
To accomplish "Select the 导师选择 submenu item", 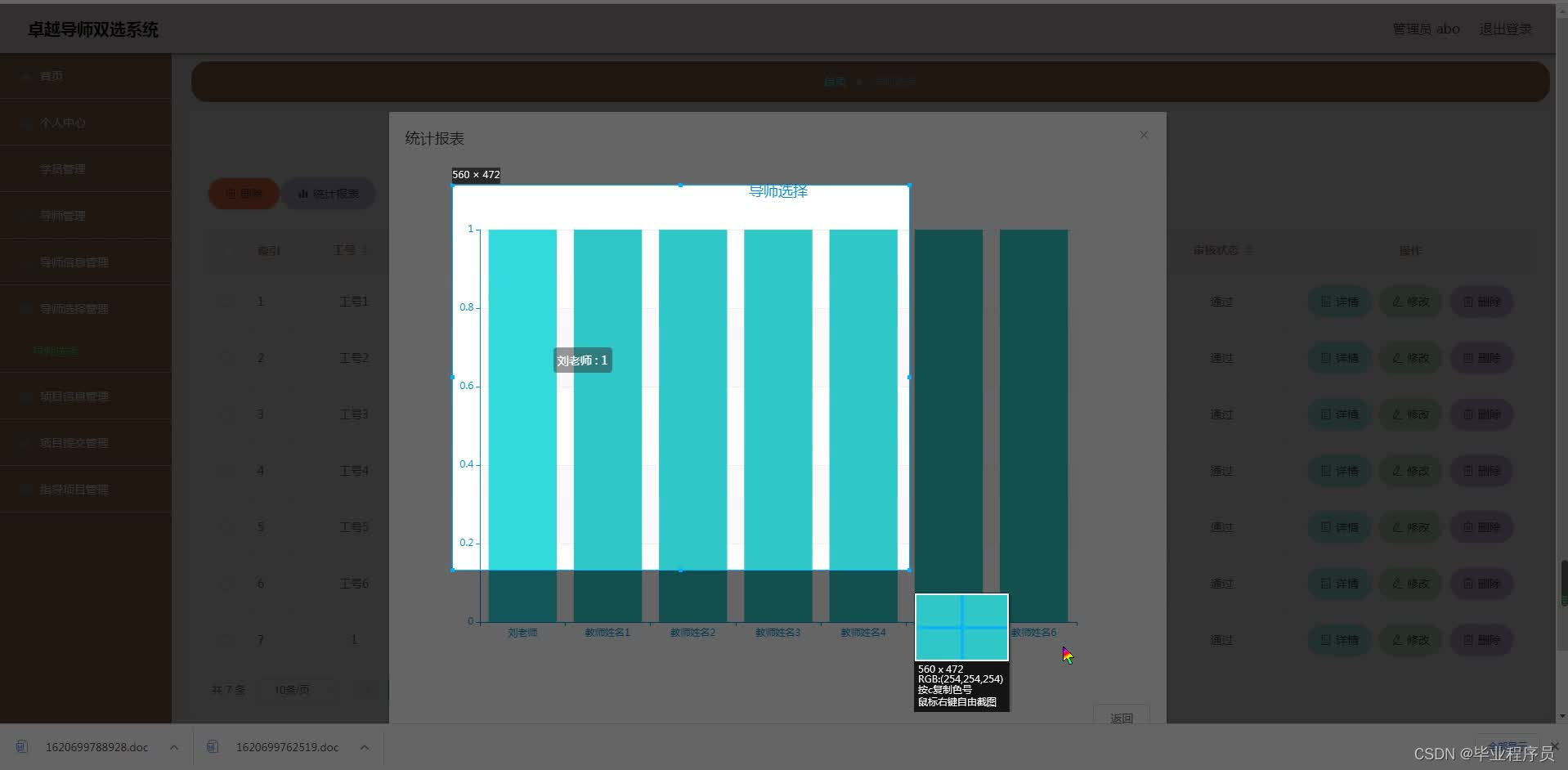I will click(x=56, y=351).
